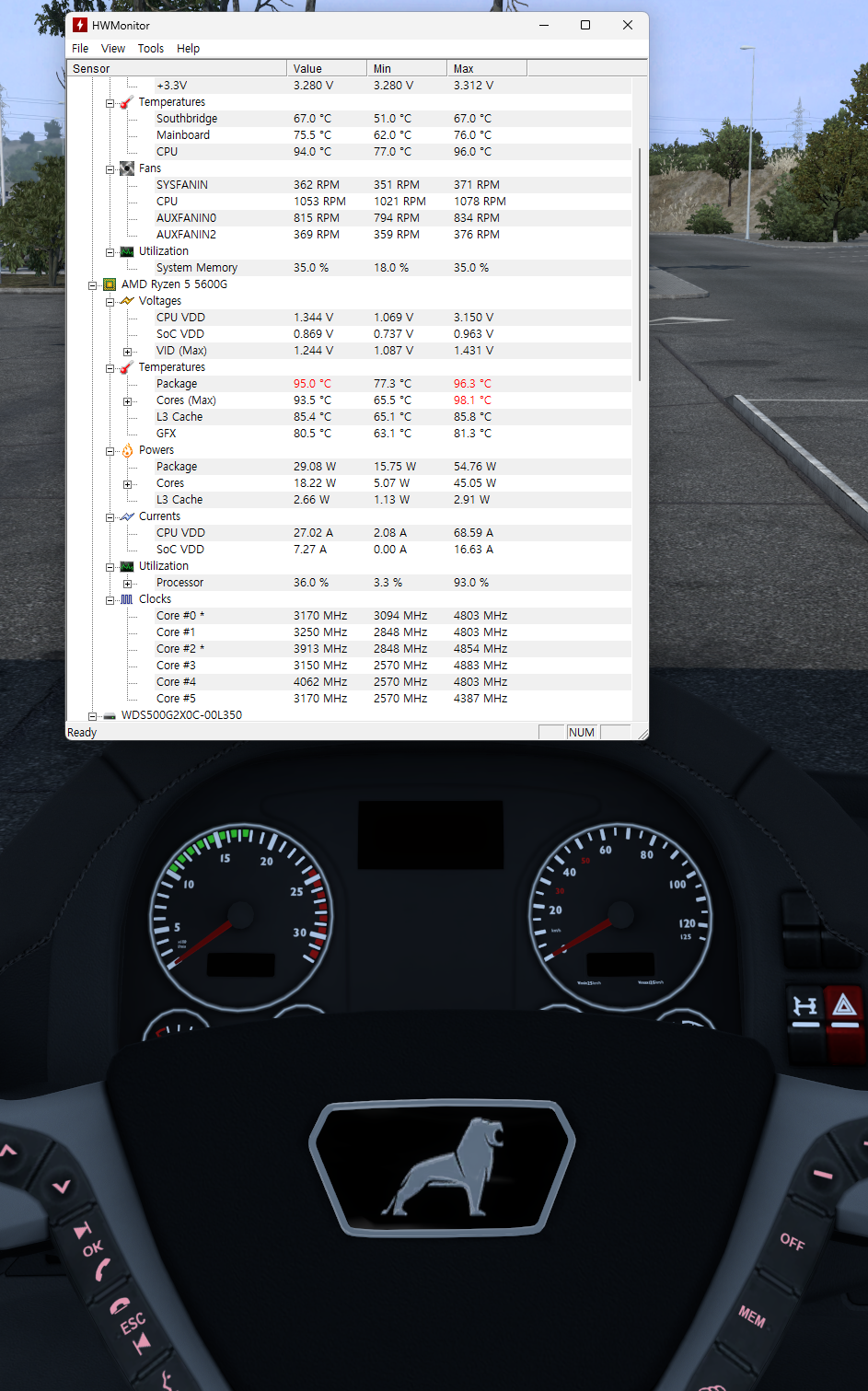Collapse the Fans node
The image size is (868, 1391).
(x=110, y=169)
